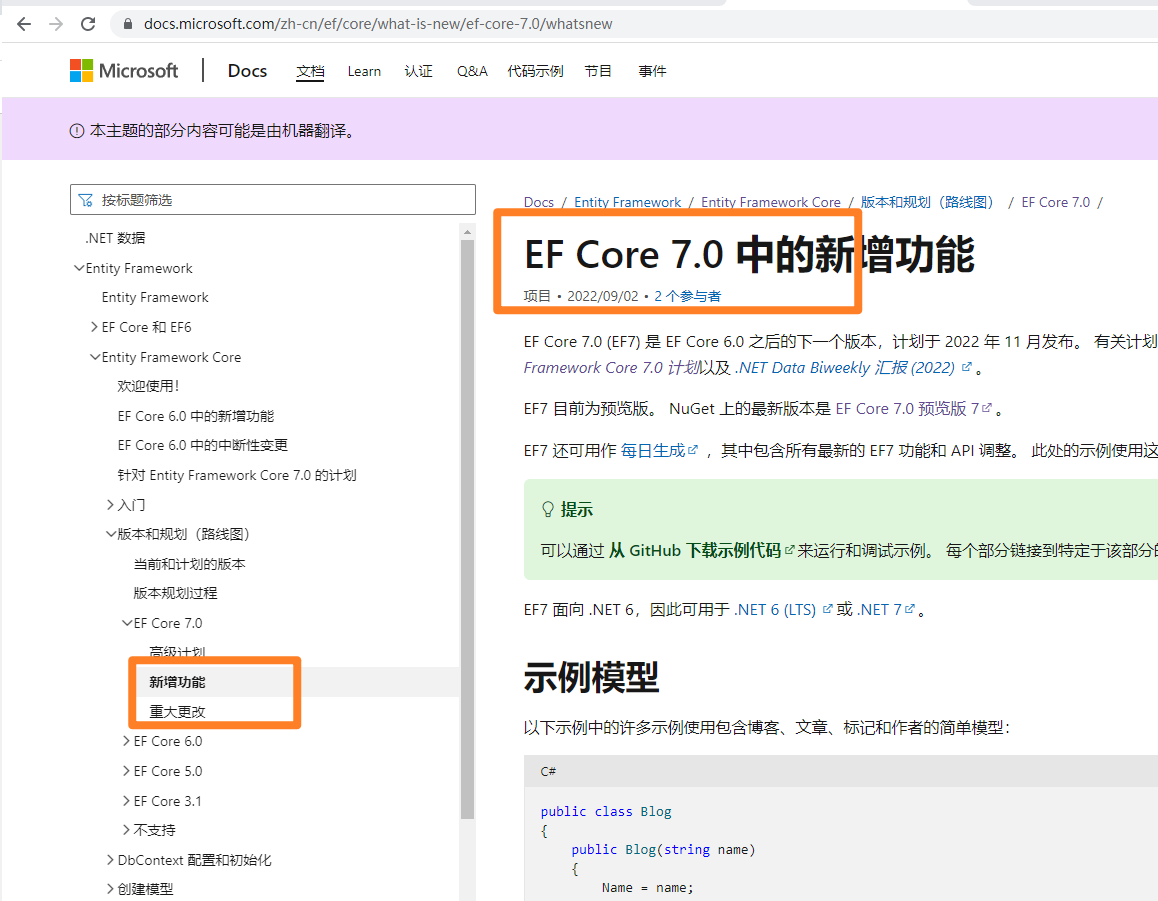Click the sidebar vertical scrollbar thumb
This screenshot has height=901, width=1158.
pos(467,529)
